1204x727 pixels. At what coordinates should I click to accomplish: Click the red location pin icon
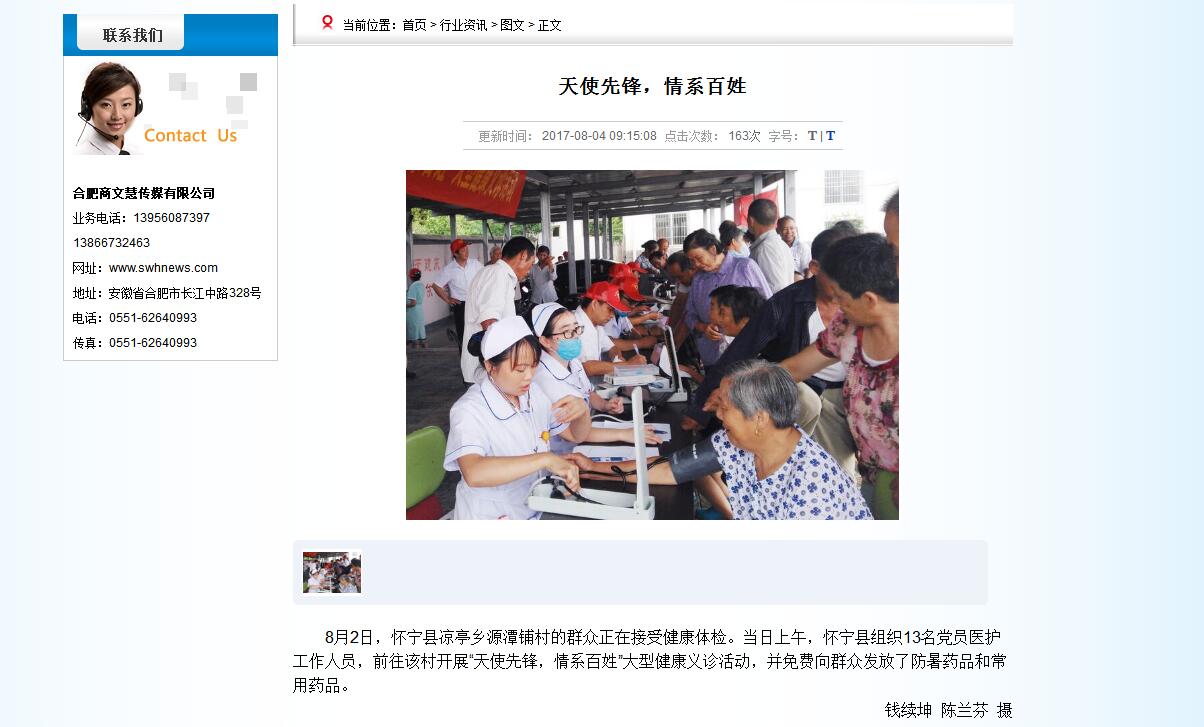tap(327, 22)
